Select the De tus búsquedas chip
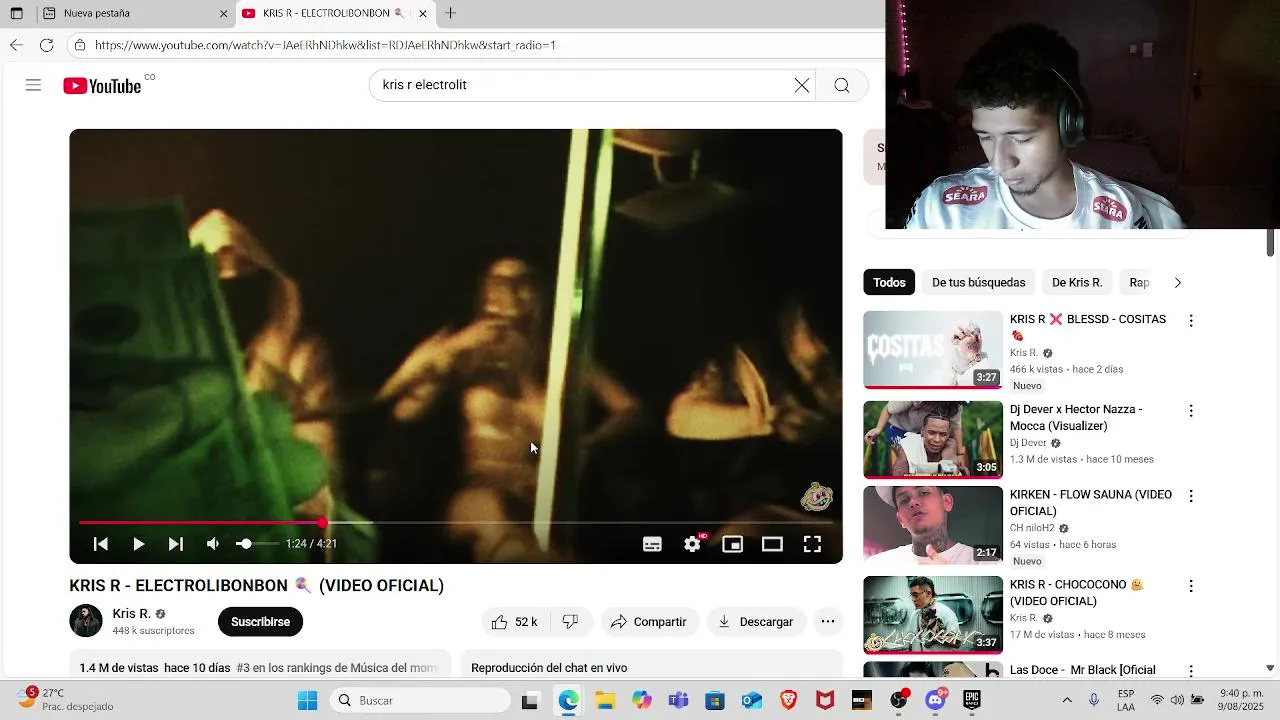This screenshot has width=1280, height=720. click(978, 283)
